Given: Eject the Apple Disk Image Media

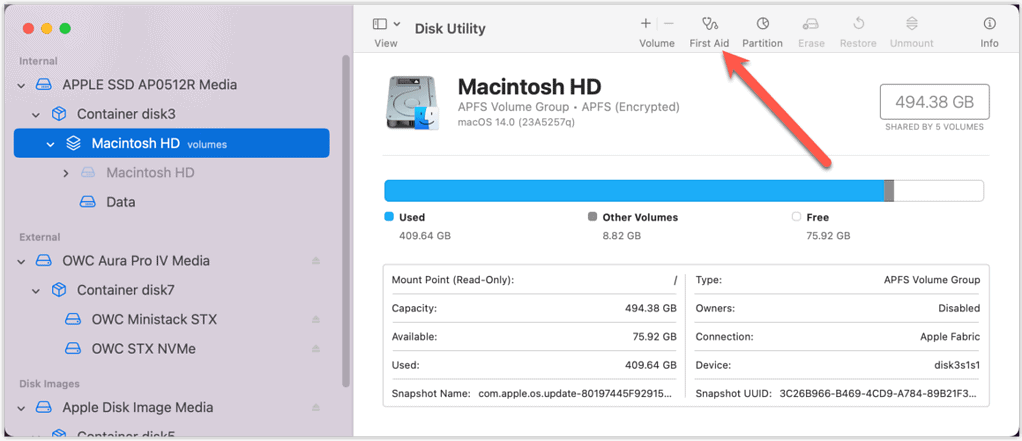Looking at the screenshot, I should 316,408.
